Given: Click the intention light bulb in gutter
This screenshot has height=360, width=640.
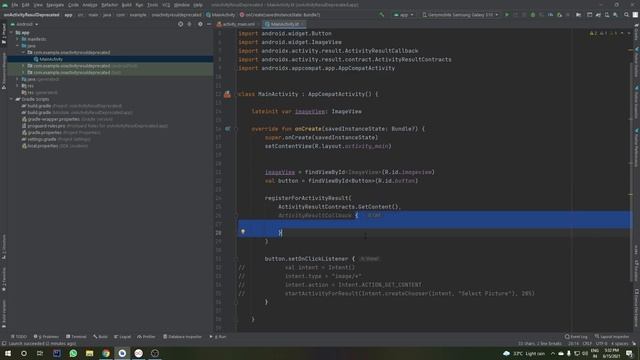Looking at the screenshot, I should click(243, 232).
